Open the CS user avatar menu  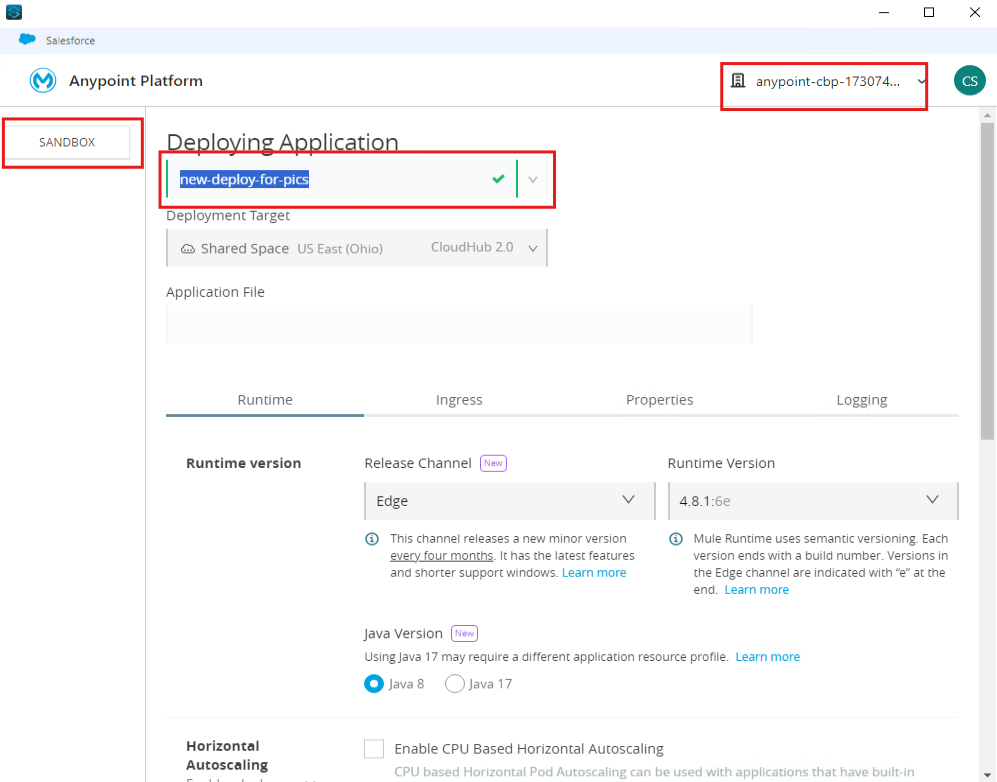(x=969, y=80)
